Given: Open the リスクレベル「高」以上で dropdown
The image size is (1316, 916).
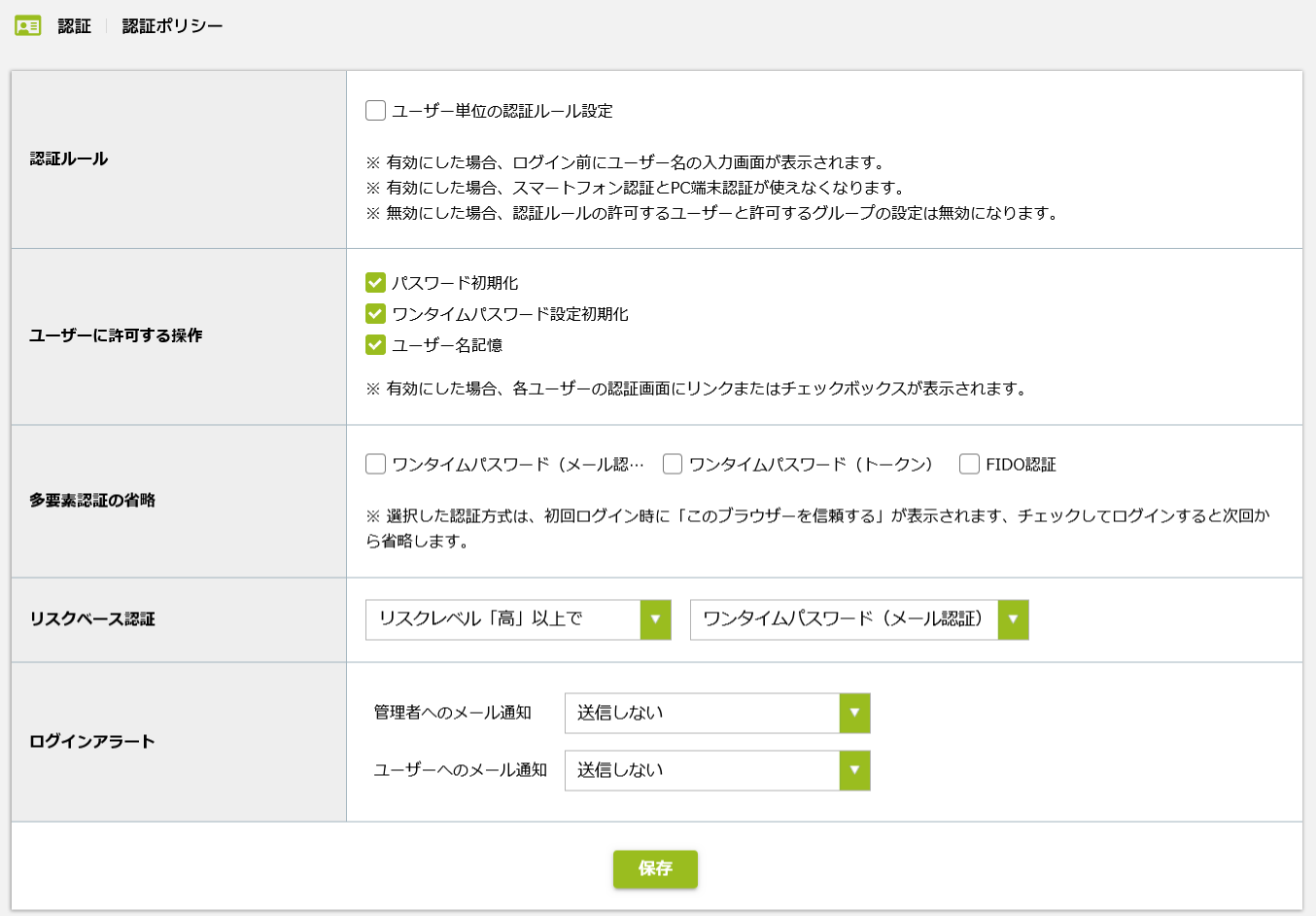Looking at the screenshot, I should 518,619.
